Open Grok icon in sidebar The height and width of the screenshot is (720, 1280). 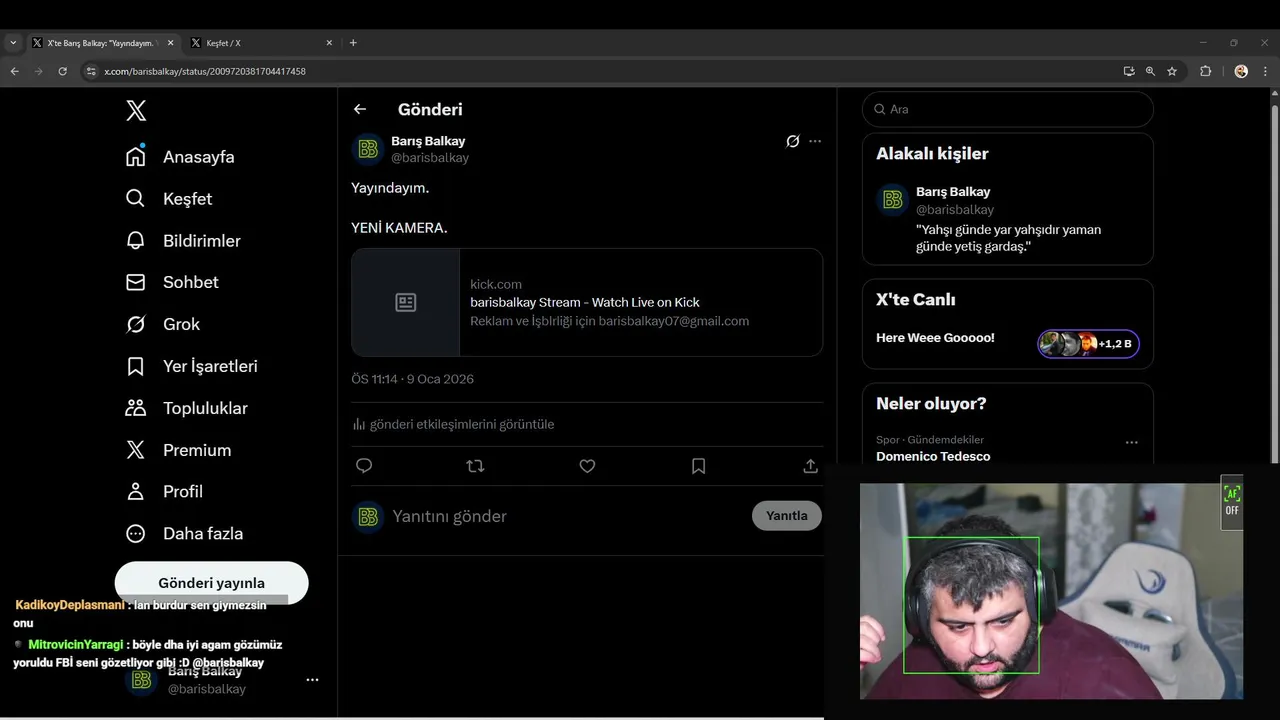[x=136, y=324]
